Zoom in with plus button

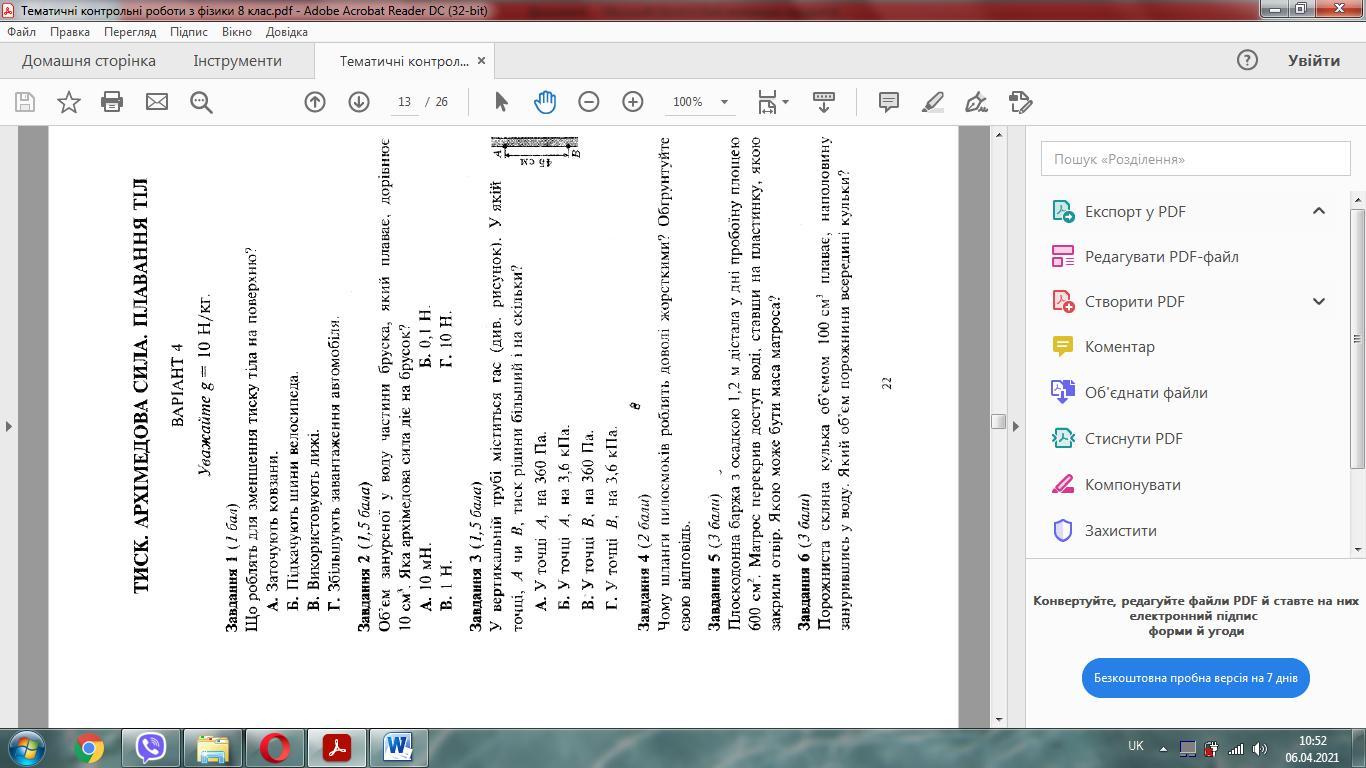633,102
